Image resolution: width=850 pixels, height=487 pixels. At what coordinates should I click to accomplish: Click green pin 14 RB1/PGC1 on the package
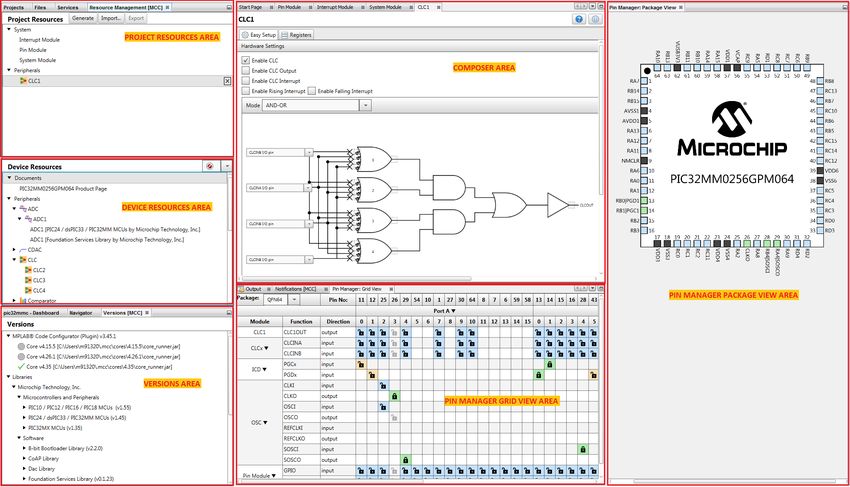point(644,210)
